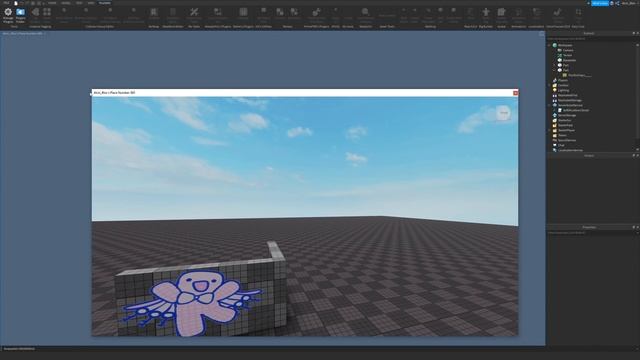Click the share icon beside Collaborate
The image size is (640, 360).
617,3
